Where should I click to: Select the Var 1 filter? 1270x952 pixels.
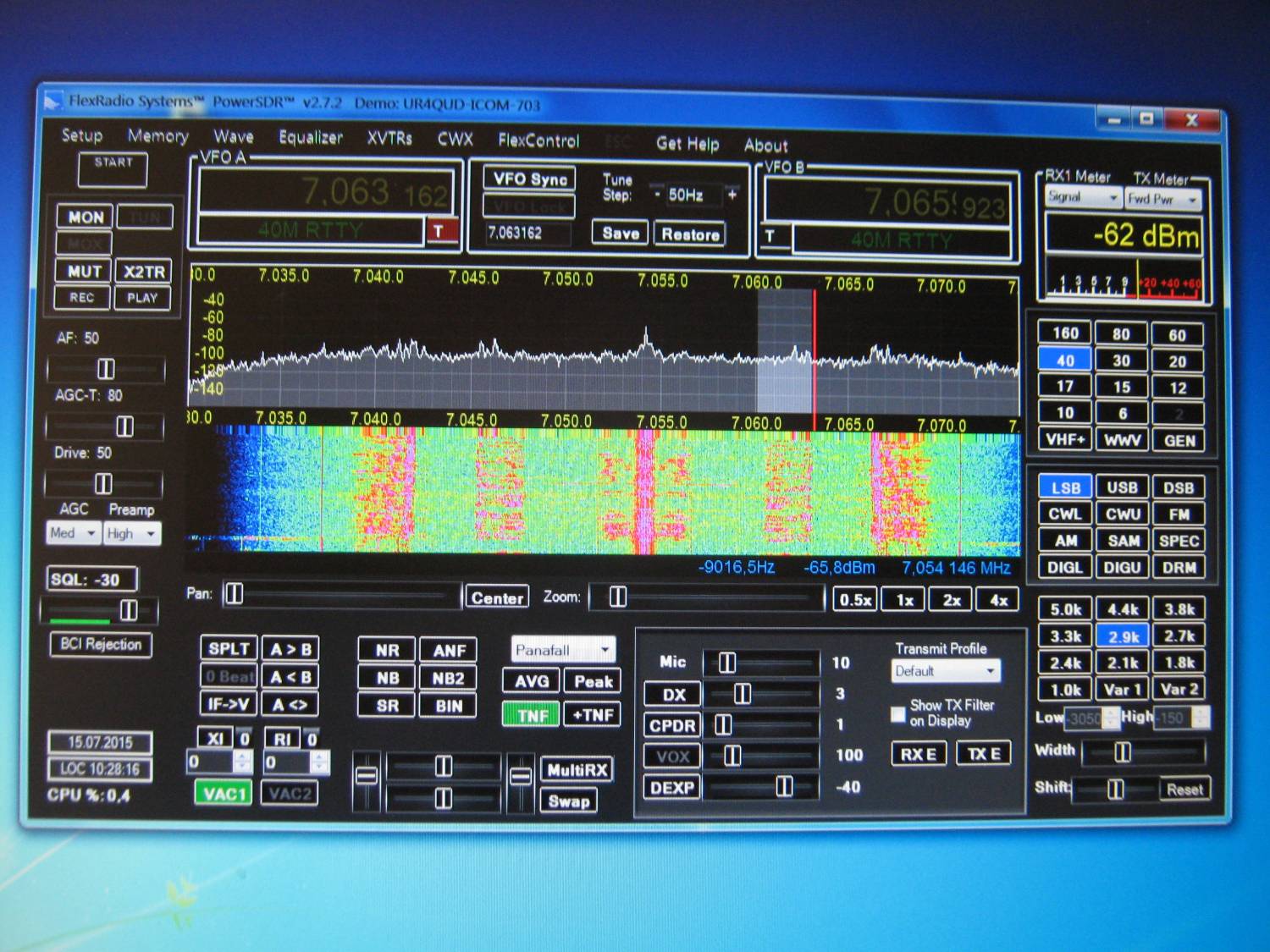click(x=1123, y=690)
